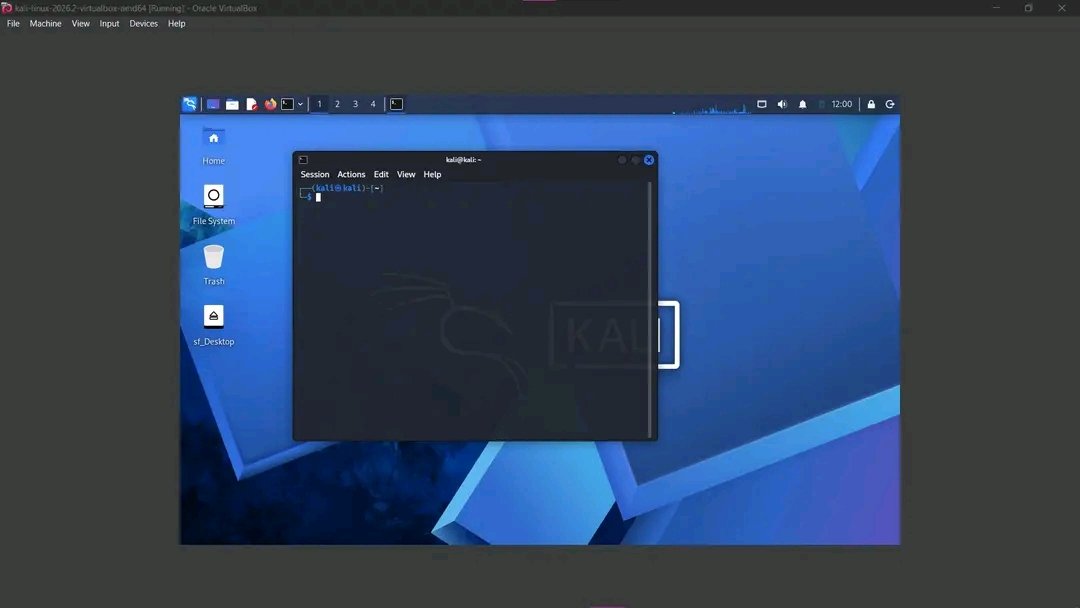The height and width of the screenshot is (608, 1080).
Task: Open the File System desktop icon
Action: 214,205
